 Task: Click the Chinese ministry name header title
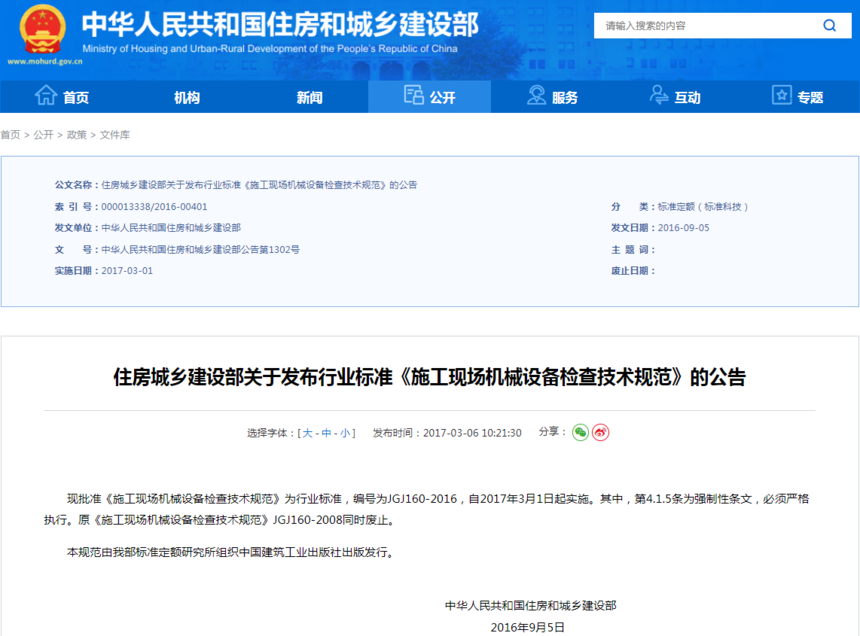click(x=280, y=25)
